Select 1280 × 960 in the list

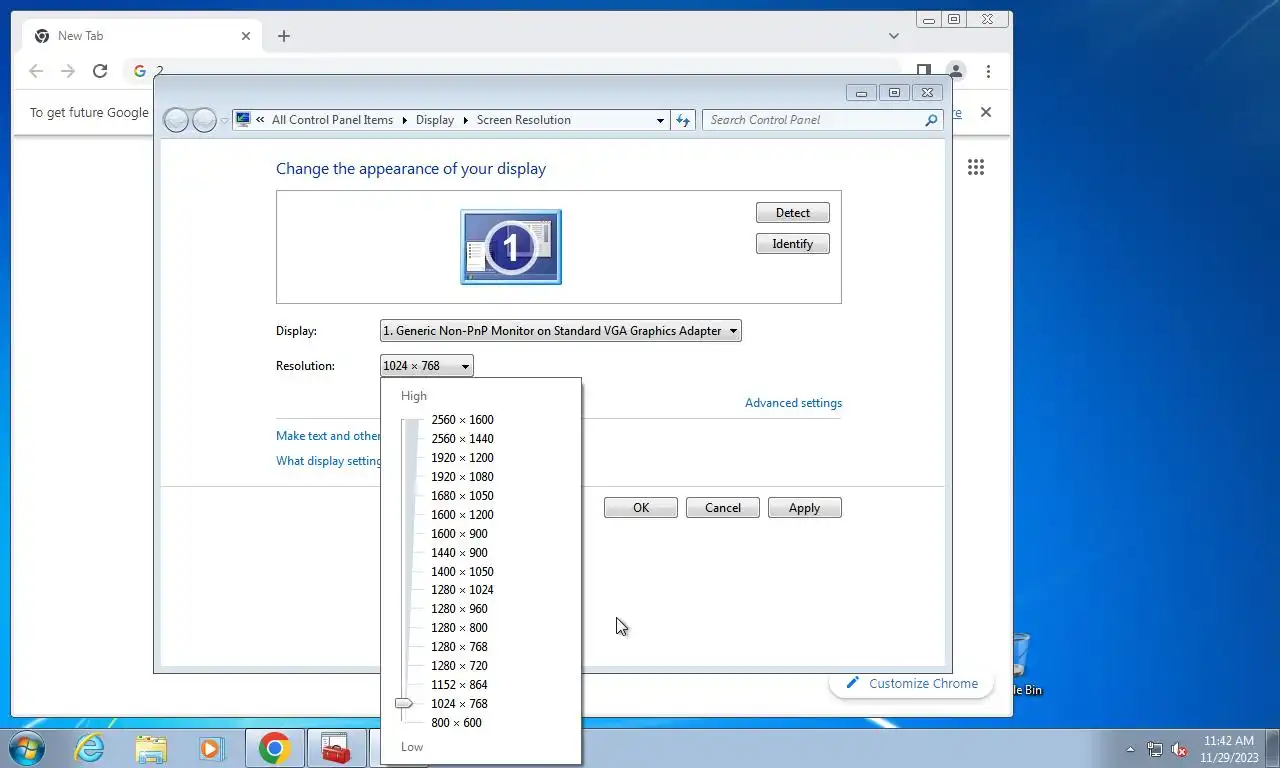coord(459,609)
